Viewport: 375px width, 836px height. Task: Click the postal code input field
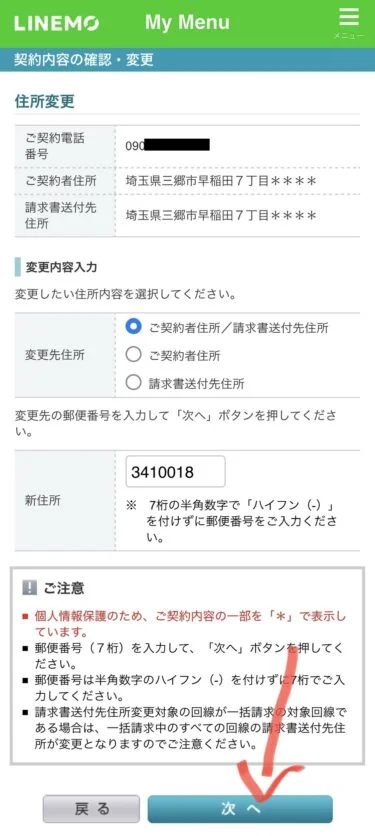[x=175, y=471]
